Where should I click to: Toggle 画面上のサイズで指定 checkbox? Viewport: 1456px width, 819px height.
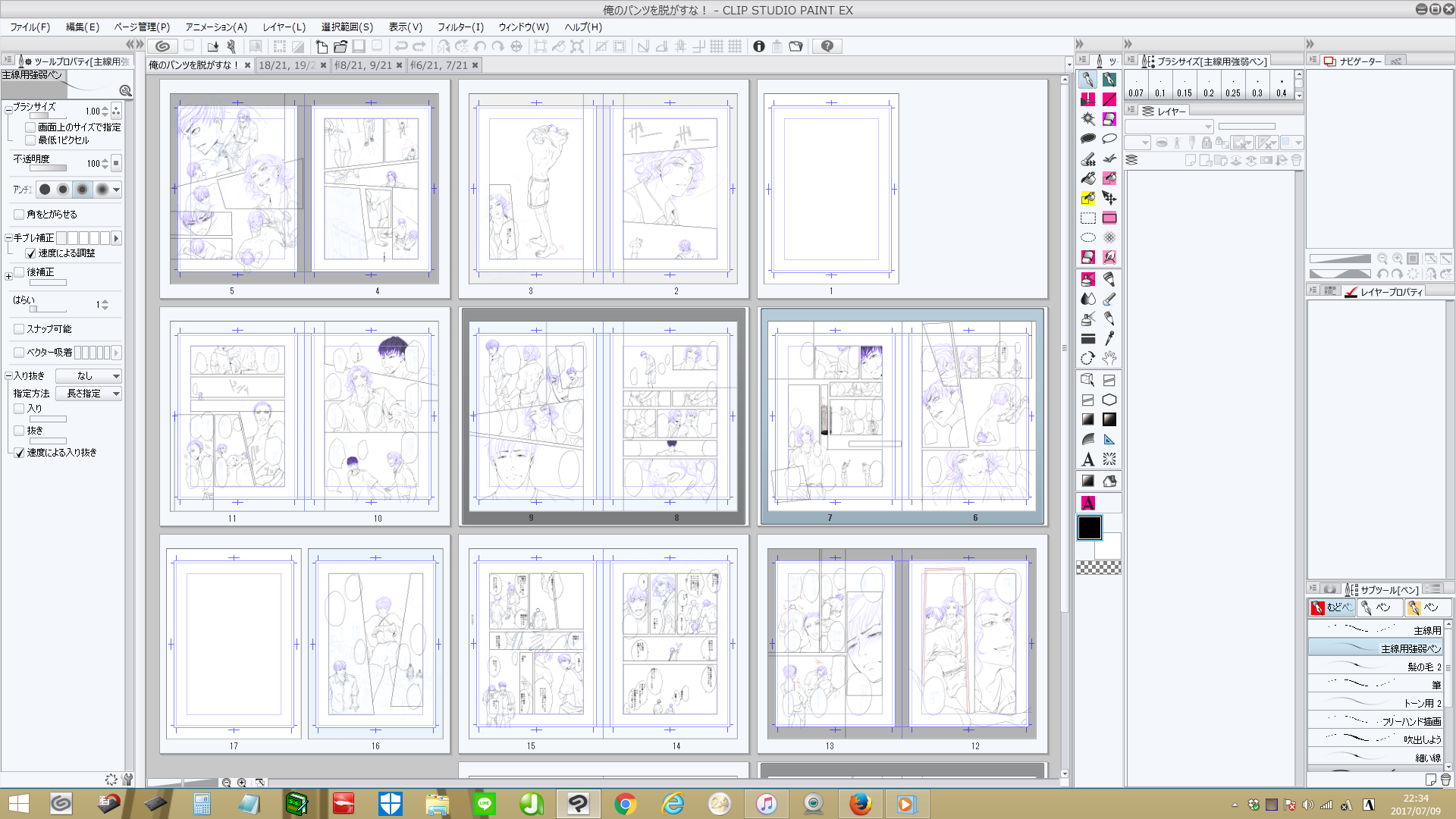point(30,127)
